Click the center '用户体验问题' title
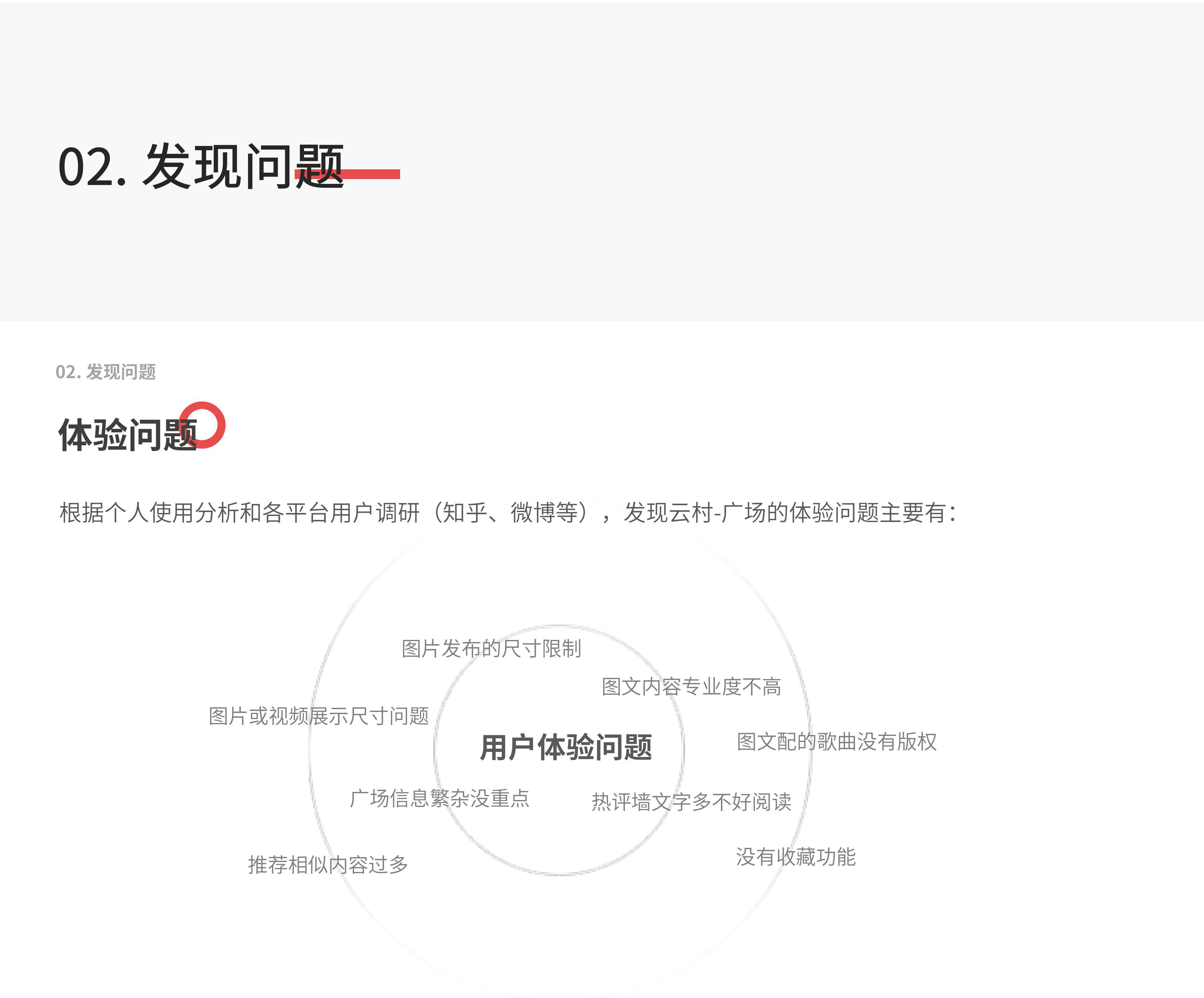Image resolution: width=1204 pixels, height=998 pixels. [x=565, y=747]
